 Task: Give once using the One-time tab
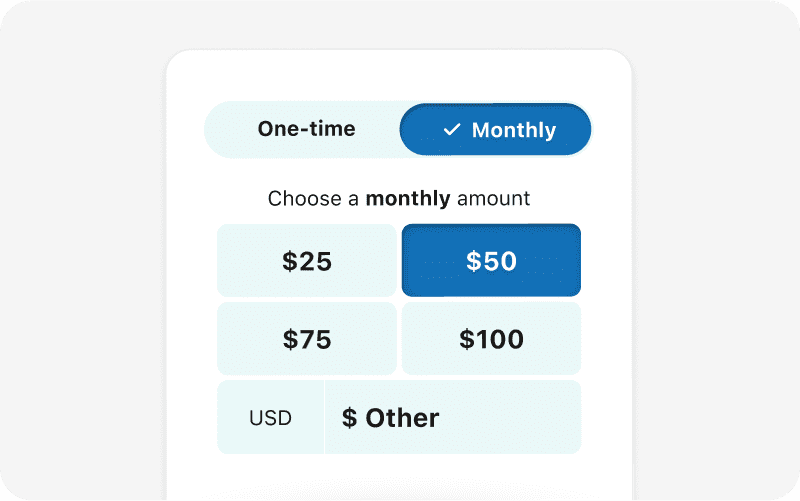(x=306, y=129)
